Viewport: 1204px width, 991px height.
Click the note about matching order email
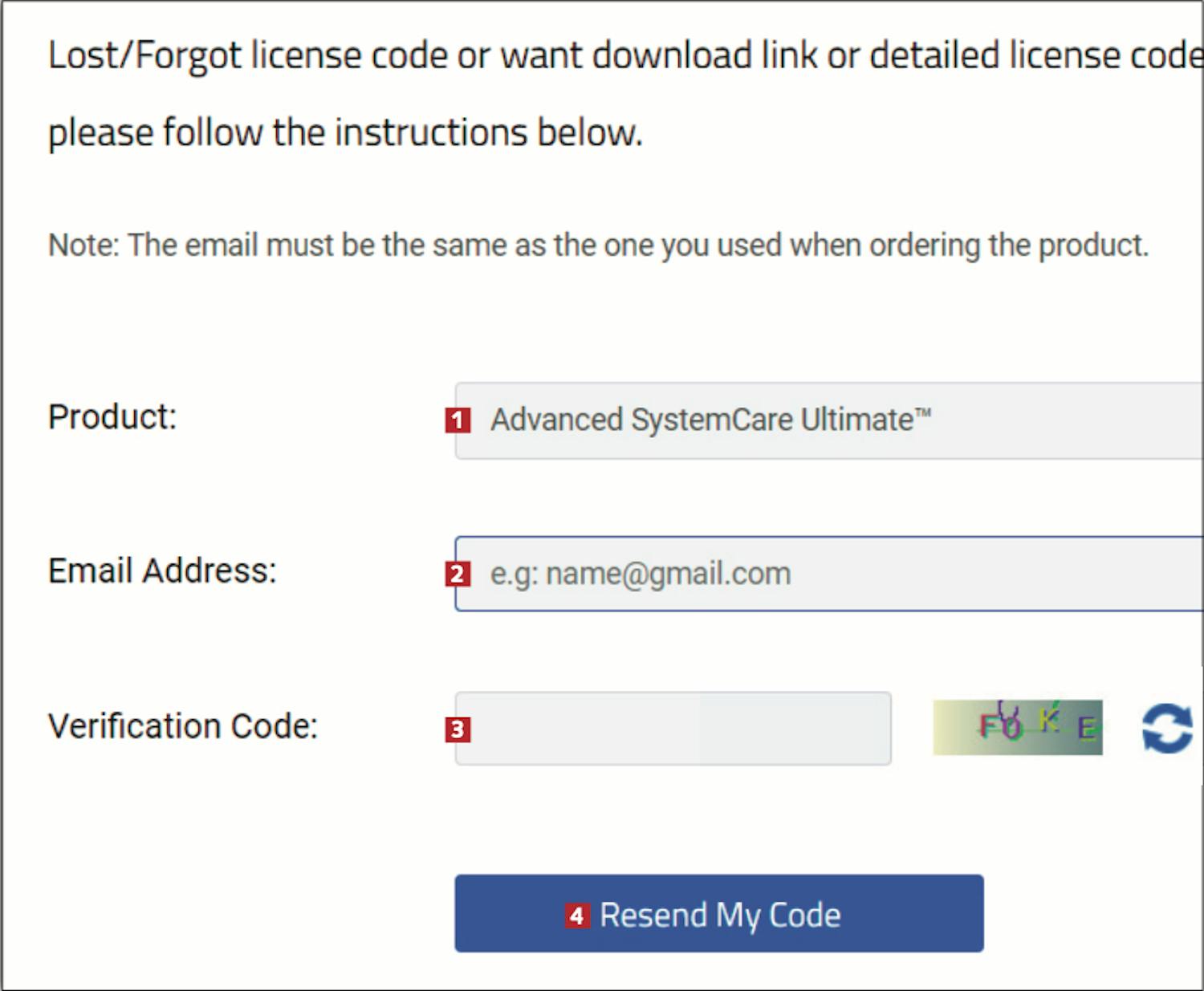(599, 246)
